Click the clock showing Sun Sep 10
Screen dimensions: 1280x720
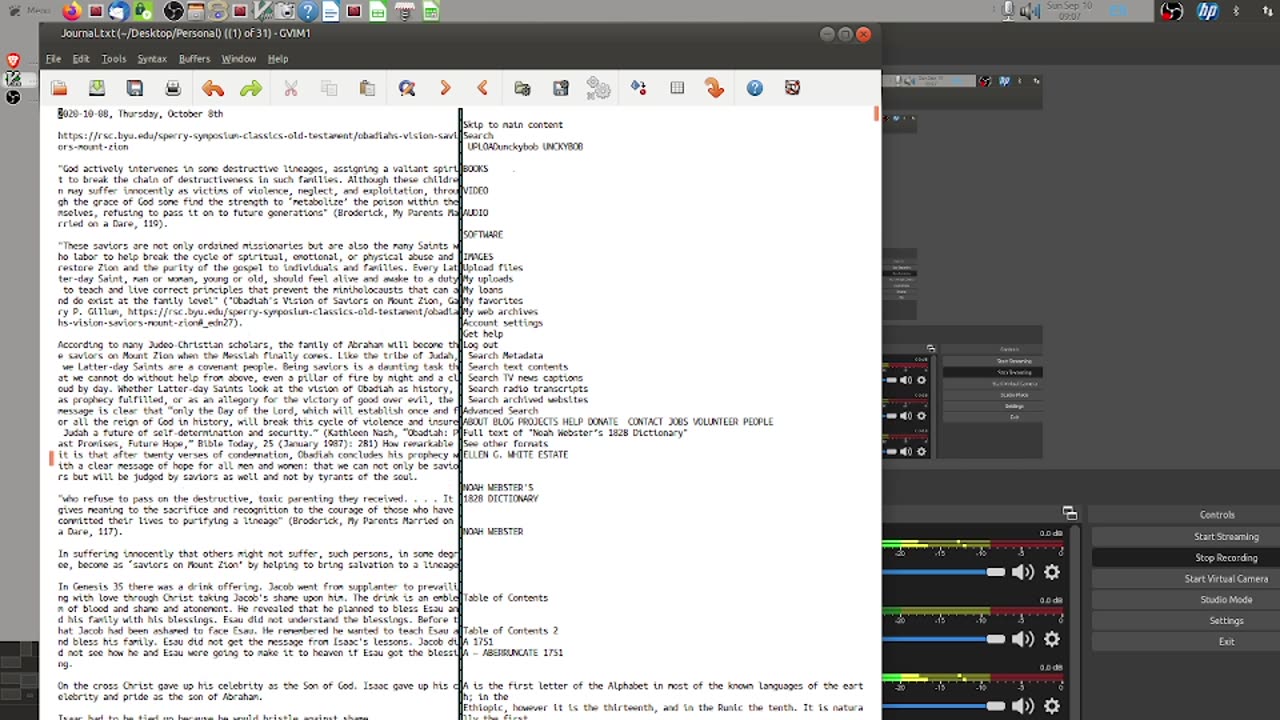pos(1069,11)
